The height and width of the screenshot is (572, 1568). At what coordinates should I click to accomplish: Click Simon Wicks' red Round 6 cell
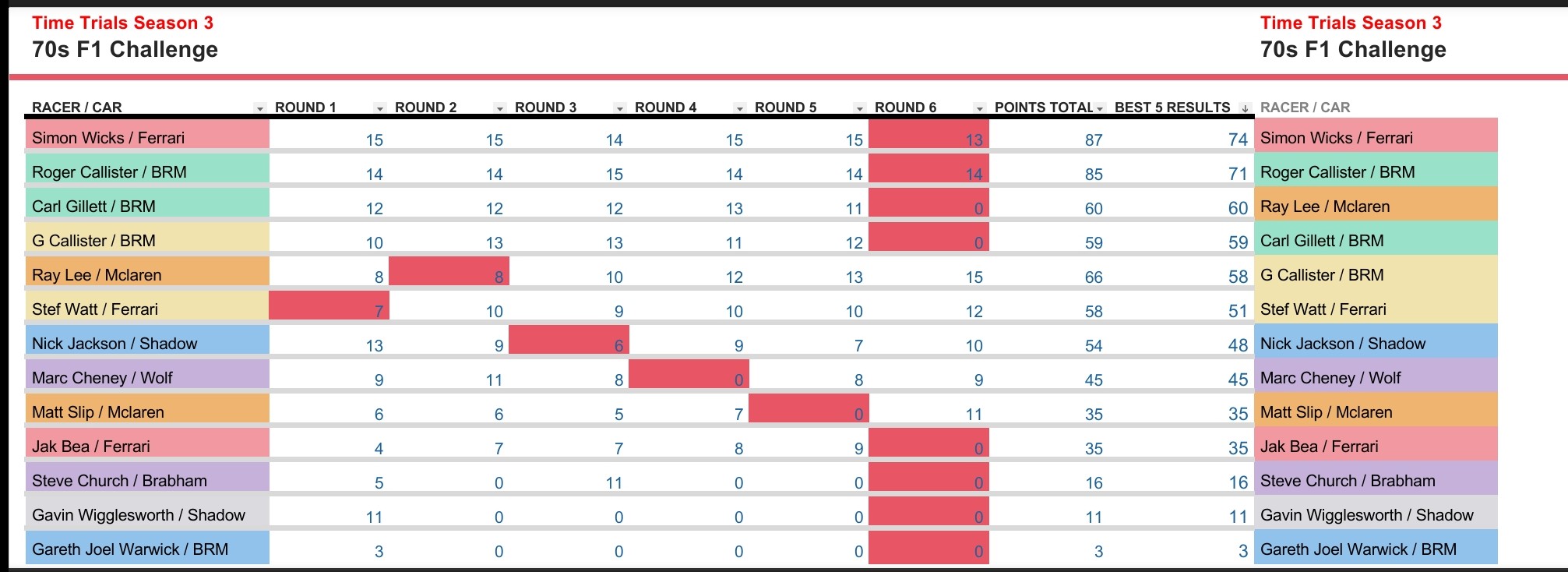(928, 137)
